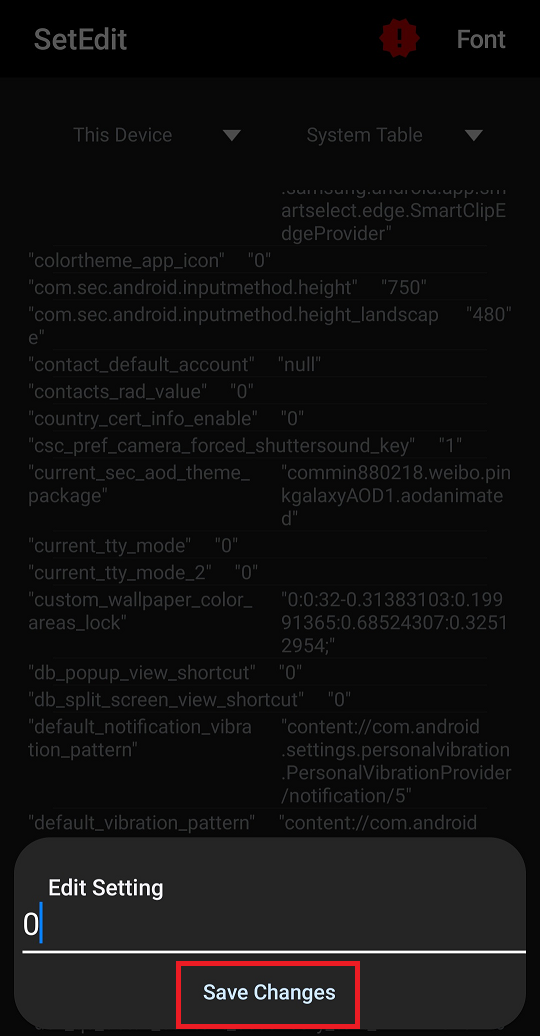Open com.sec.android.inputmethod.height setting

point(256,287)
